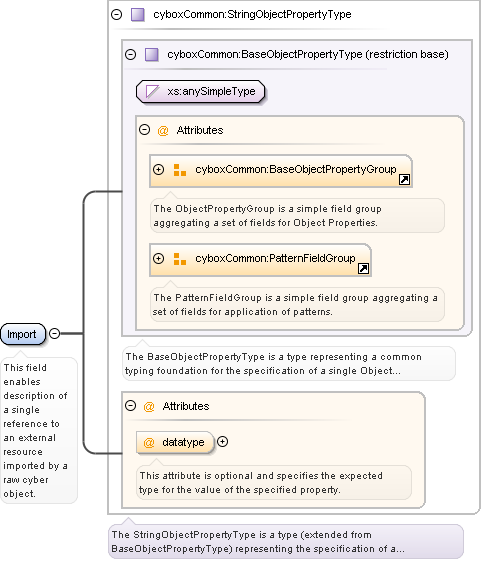Click the orange PatternFieldGroup group icon

tap(180, 259)
